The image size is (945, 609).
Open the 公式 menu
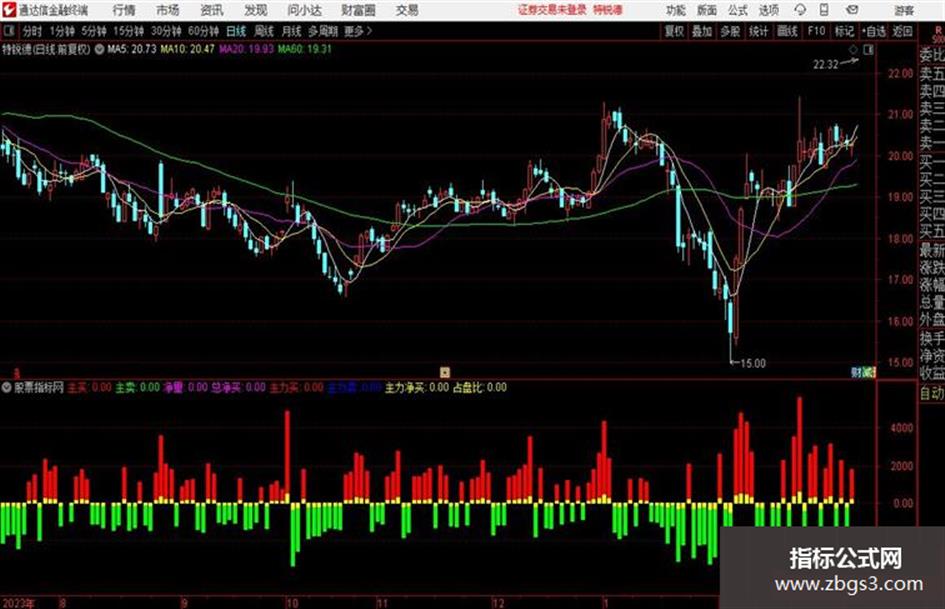[738, 10]
